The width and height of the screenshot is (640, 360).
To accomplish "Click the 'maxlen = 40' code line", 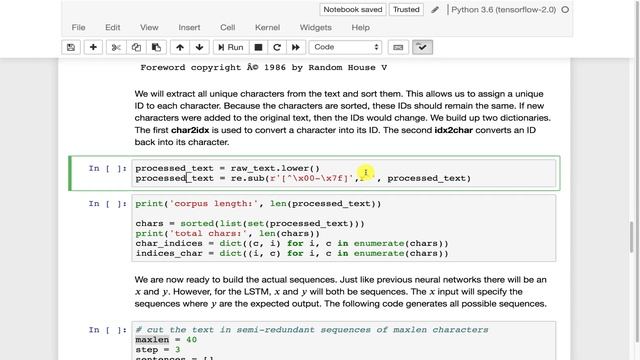I will (166, 340).
